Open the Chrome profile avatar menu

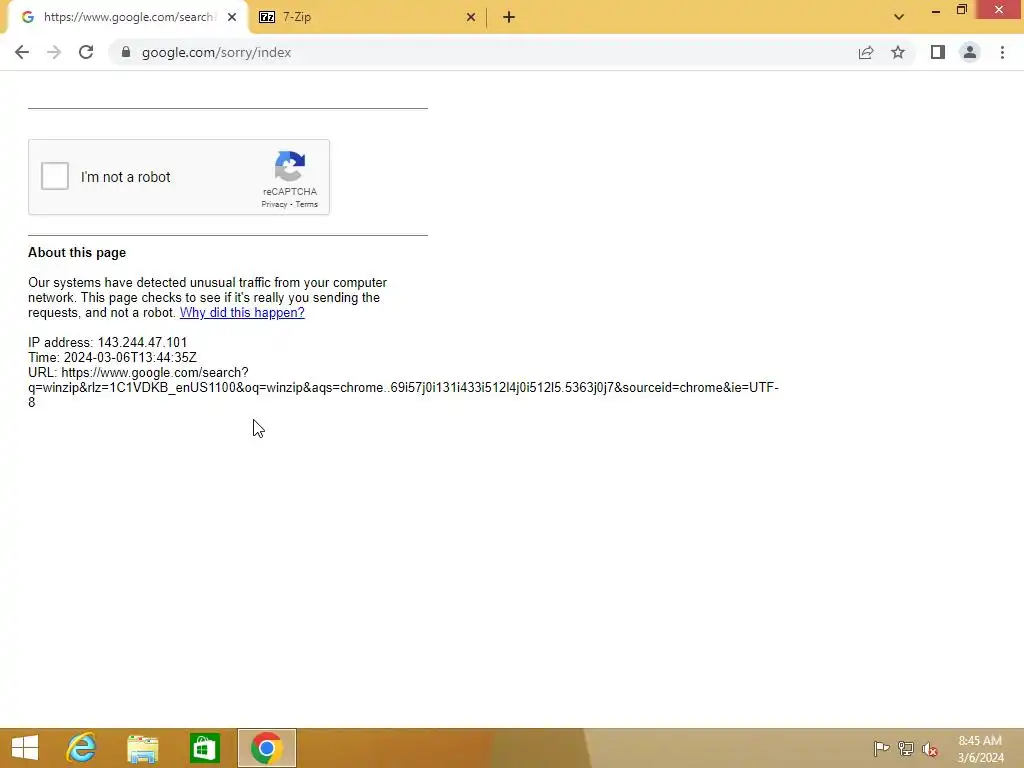point(970,52)
